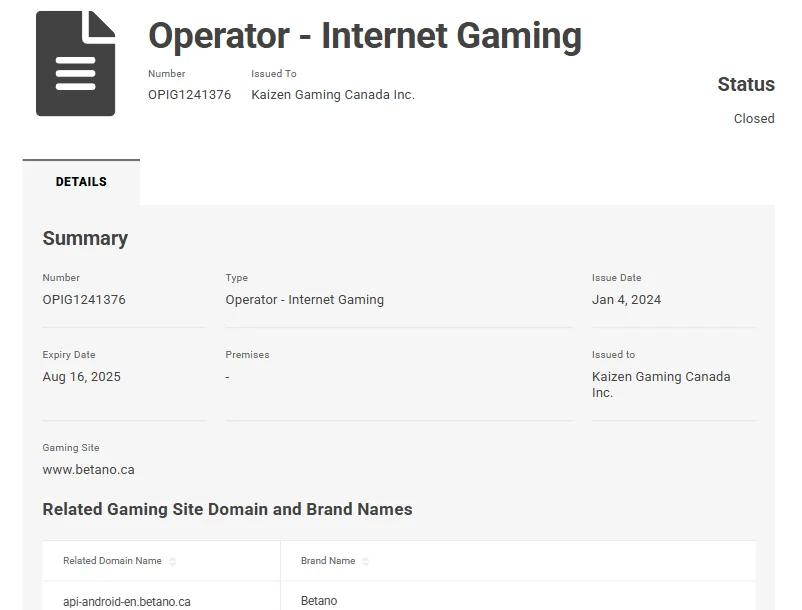Select the Betano brand name cell
Viewport: 802px width, 610px height.
[319, 601]
